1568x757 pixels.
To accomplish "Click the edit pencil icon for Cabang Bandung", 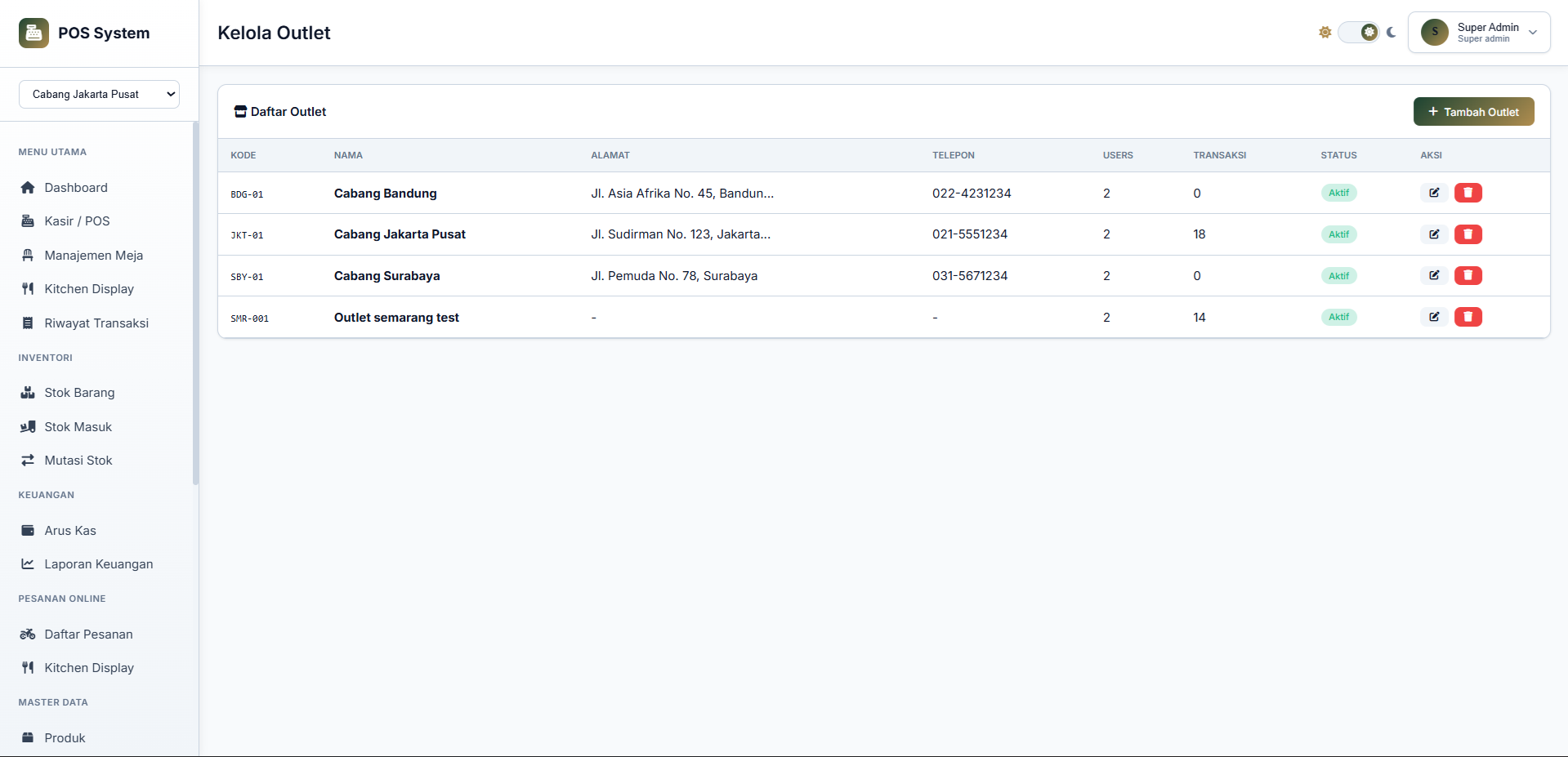I will (1434, 193).
